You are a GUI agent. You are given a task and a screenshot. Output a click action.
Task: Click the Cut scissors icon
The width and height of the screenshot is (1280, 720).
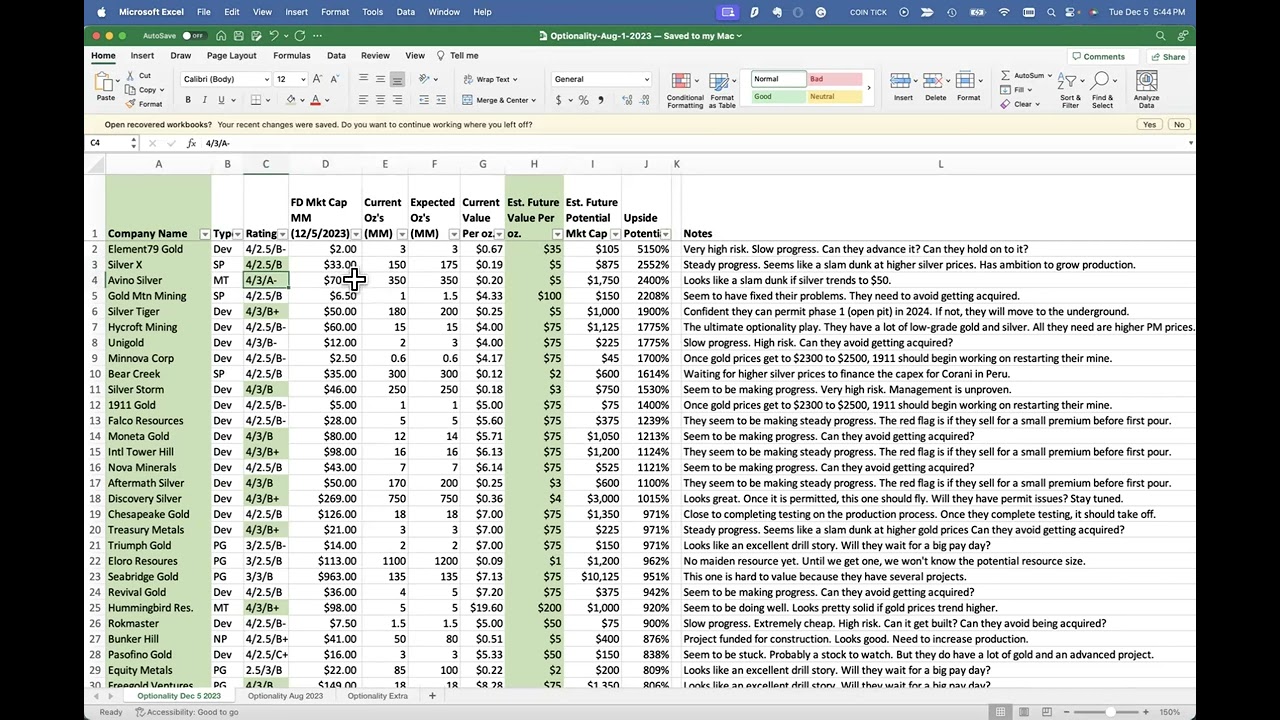(x=132, y=76)
